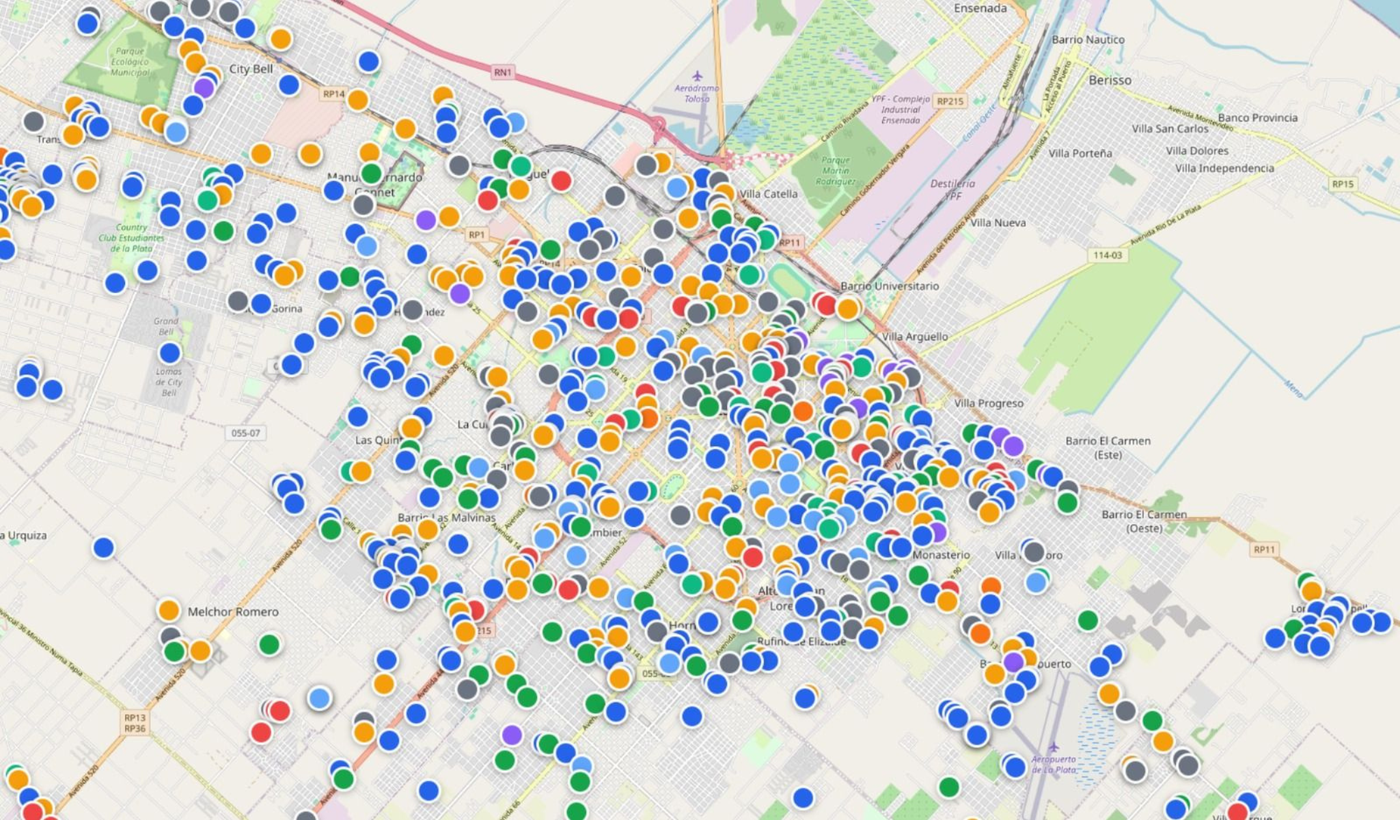Viewport: 1400px width, 820px height.
Task: Click the Aeródromo Tolosa airplane icon
Action: pos(697,76)
